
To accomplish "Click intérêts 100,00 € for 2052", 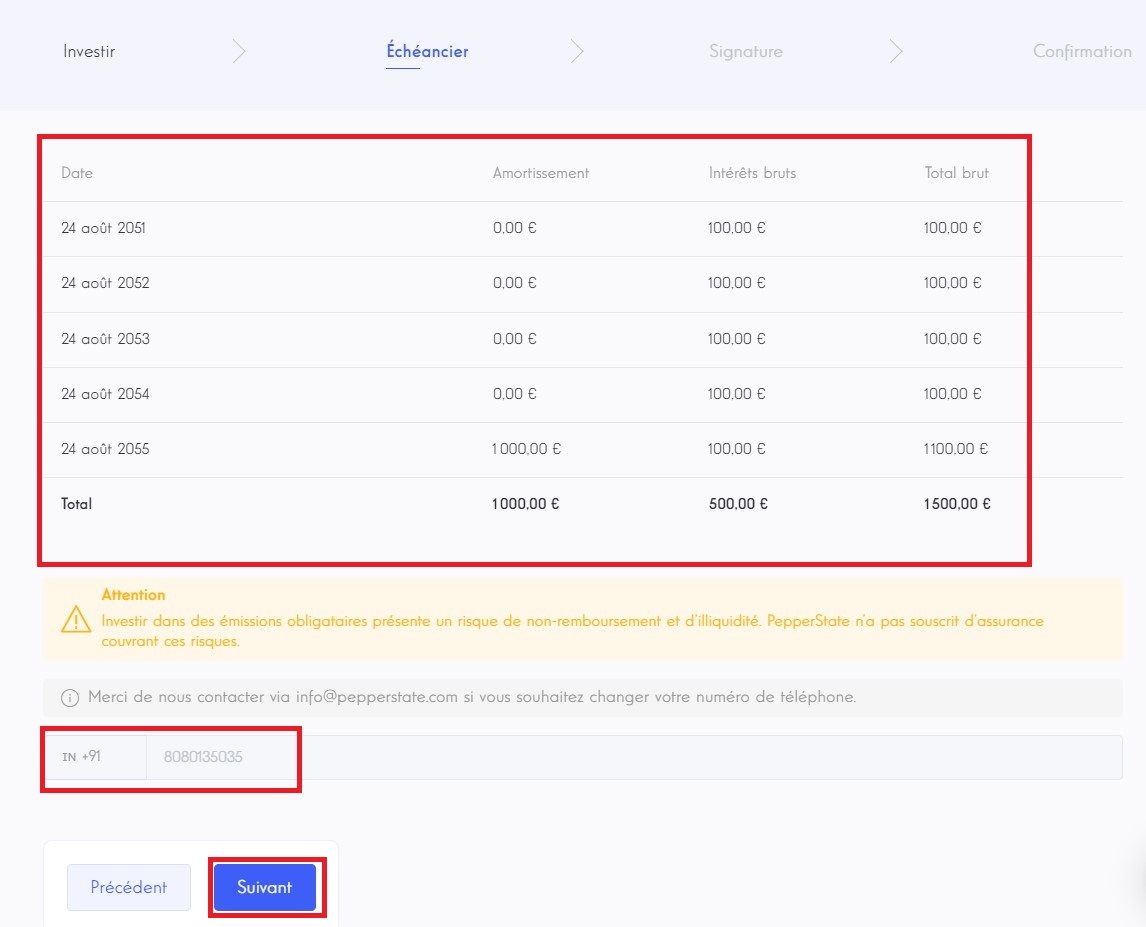I will (737, 283).
